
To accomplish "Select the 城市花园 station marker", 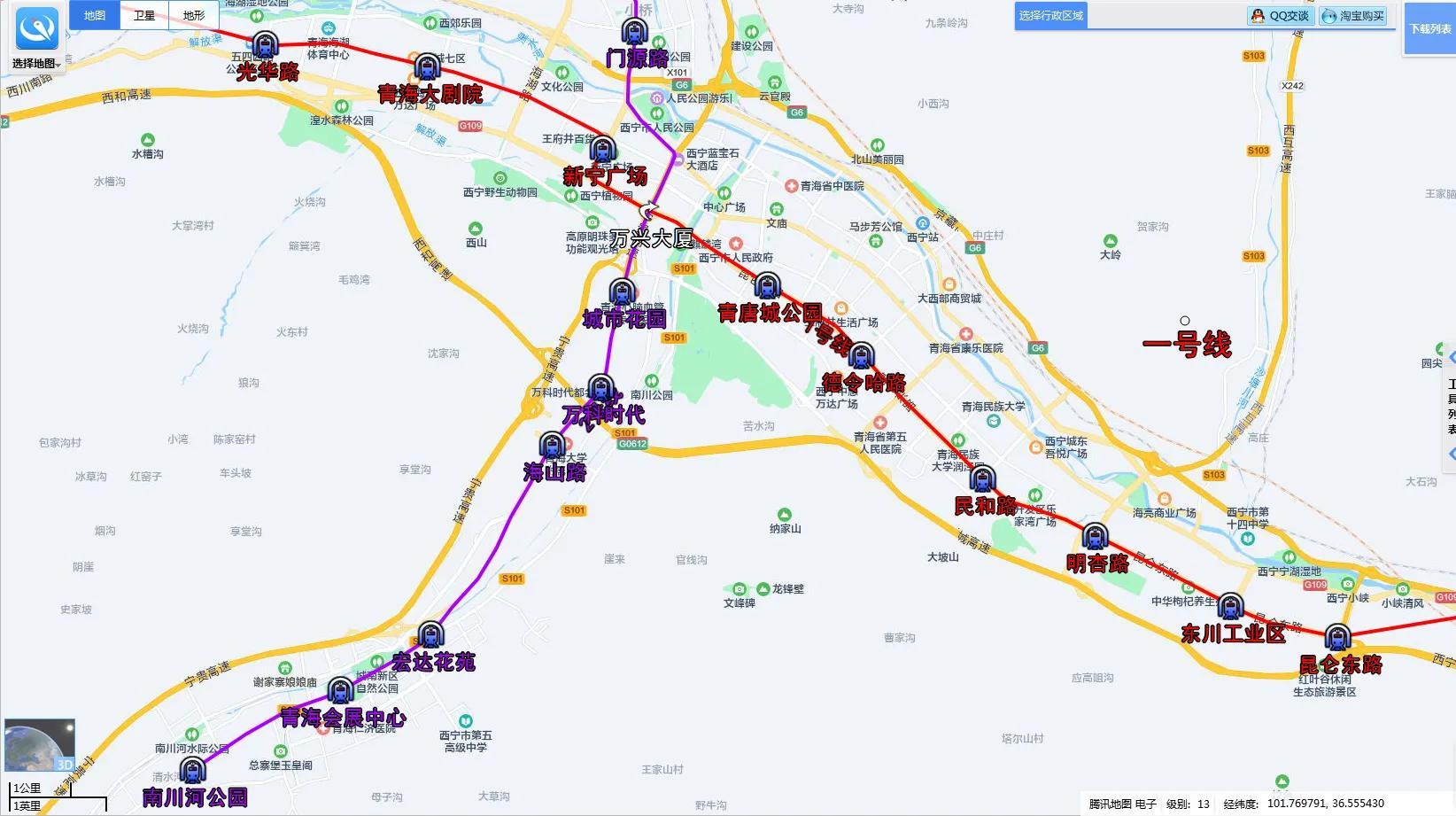I will pyautogui.click(x=622, y=293).
